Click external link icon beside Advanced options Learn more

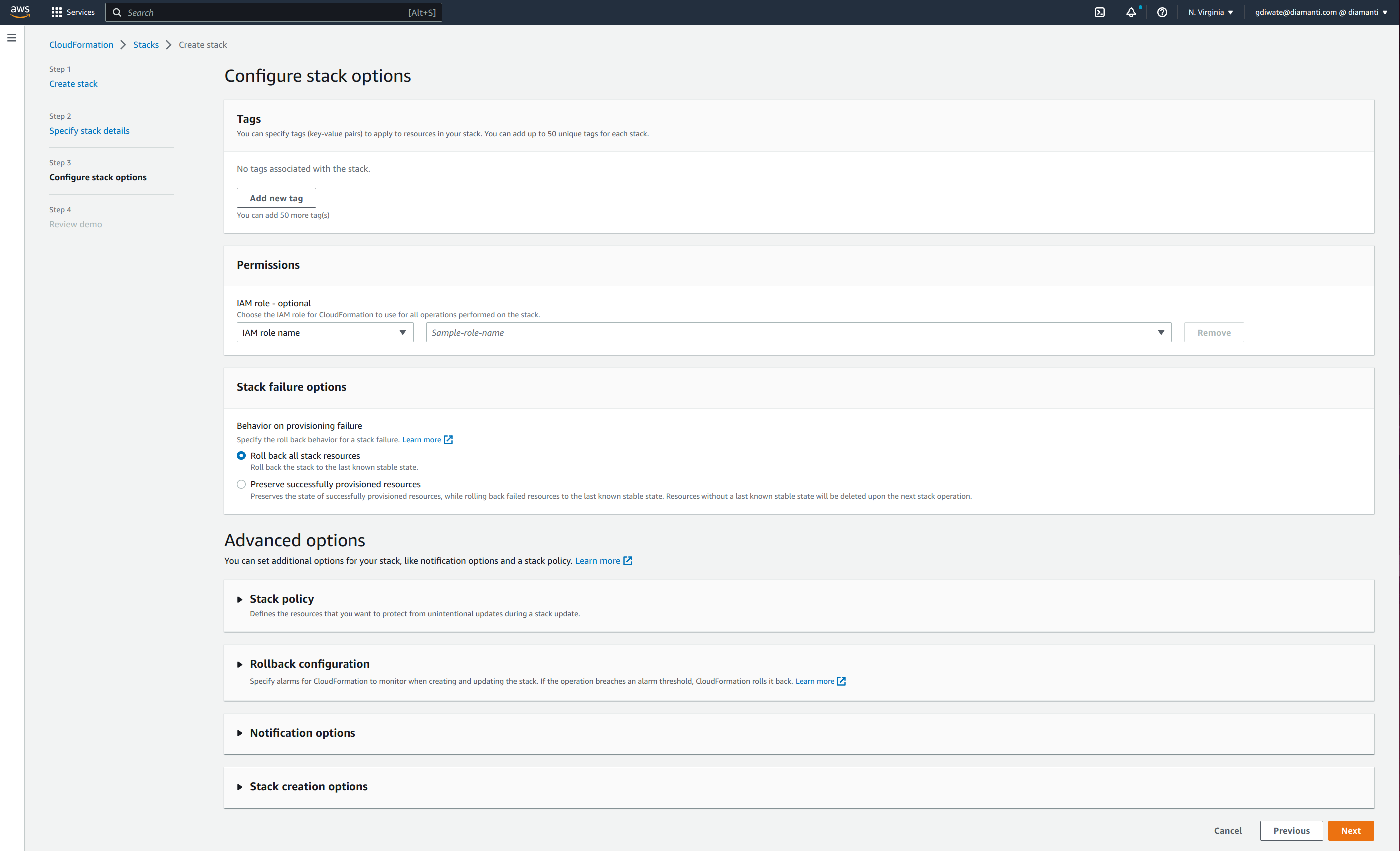tap(628, 561)
